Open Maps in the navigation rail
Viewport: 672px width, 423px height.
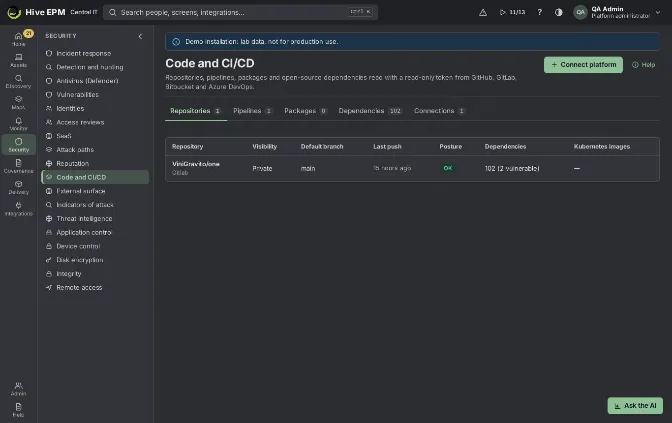tap(18, 103)
